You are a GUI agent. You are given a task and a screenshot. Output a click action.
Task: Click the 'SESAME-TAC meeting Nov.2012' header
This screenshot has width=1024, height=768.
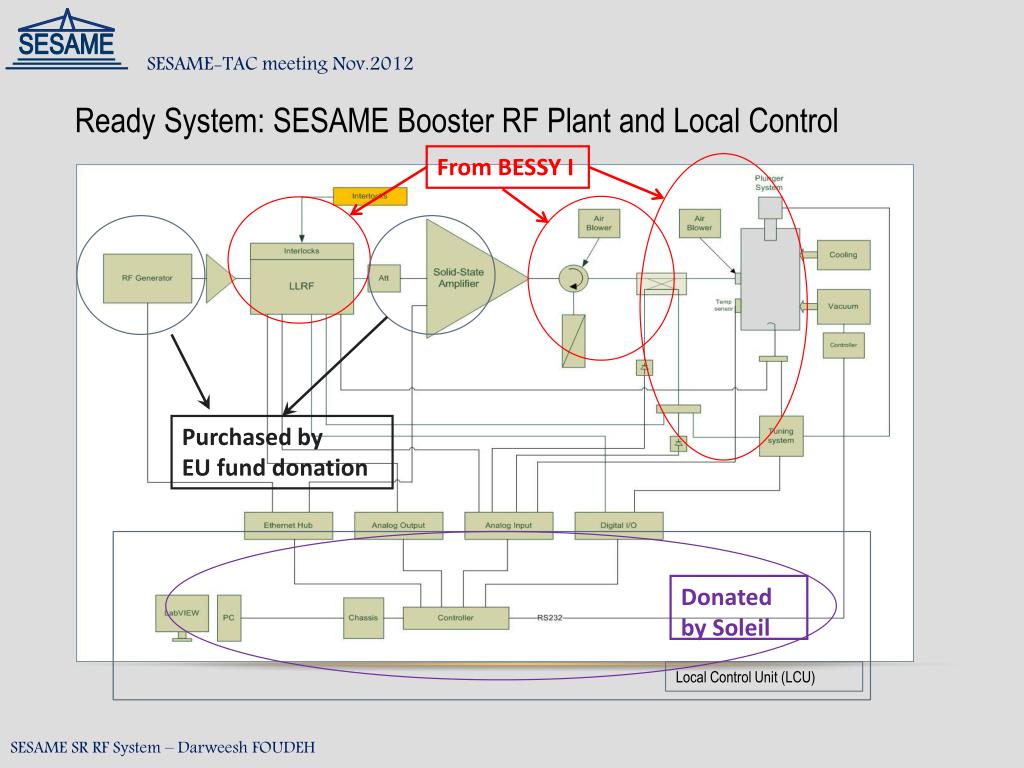pyautogui.click(x=280, y=63)
